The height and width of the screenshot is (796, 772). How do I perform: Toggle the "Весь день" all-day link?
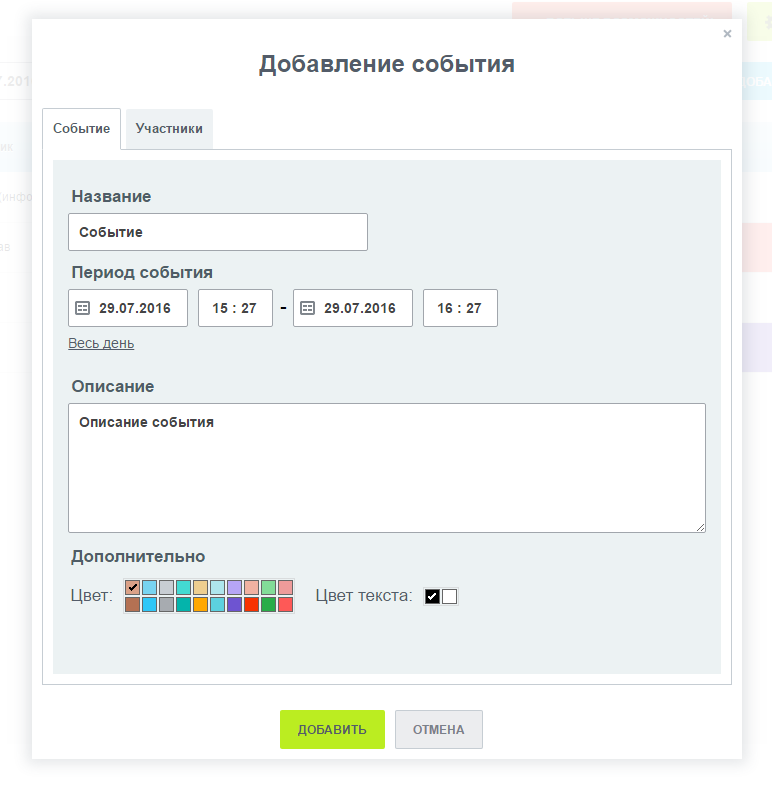point(101,343)
